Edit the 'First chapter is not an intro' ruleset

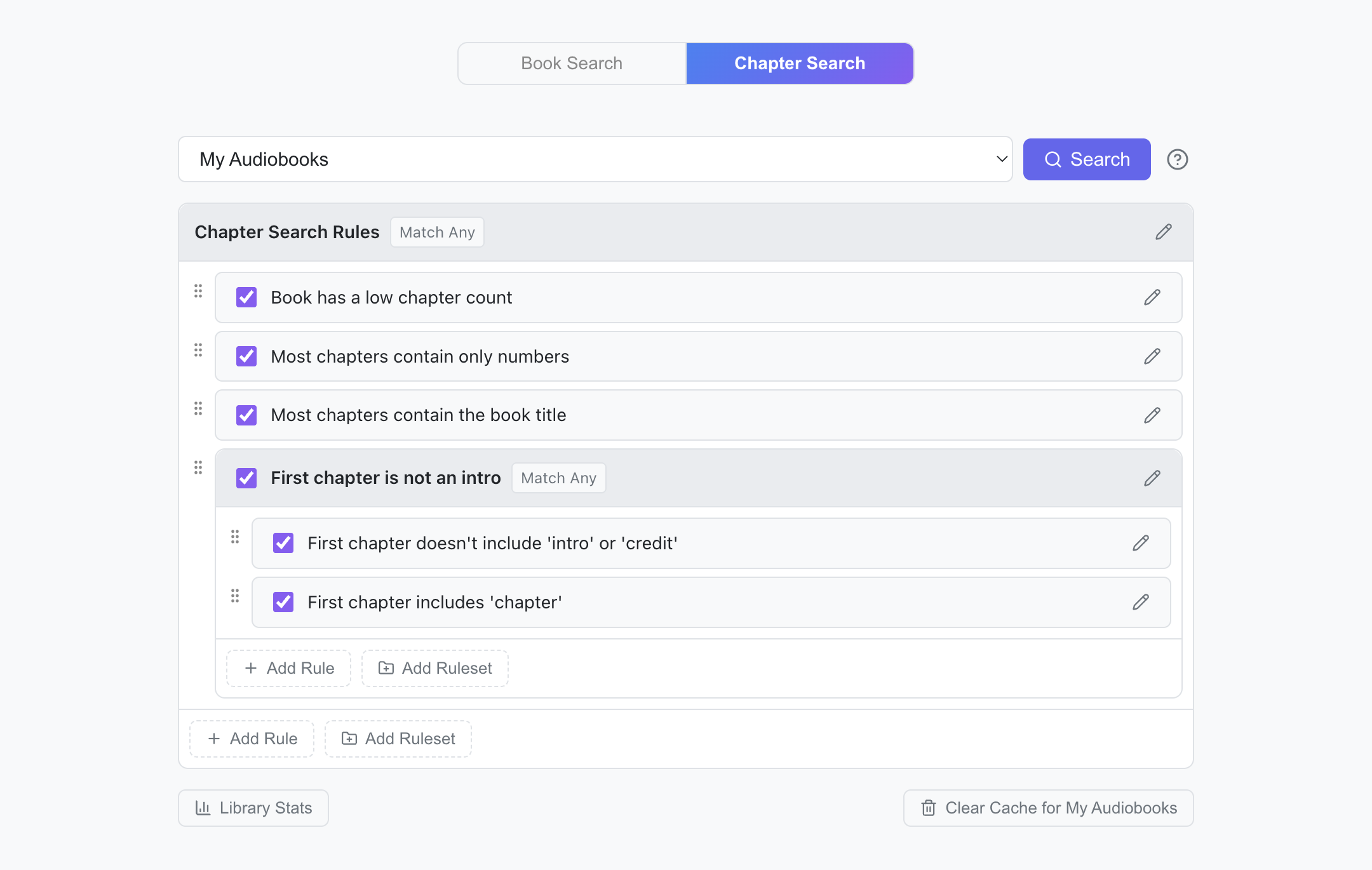pos(1152,478)
